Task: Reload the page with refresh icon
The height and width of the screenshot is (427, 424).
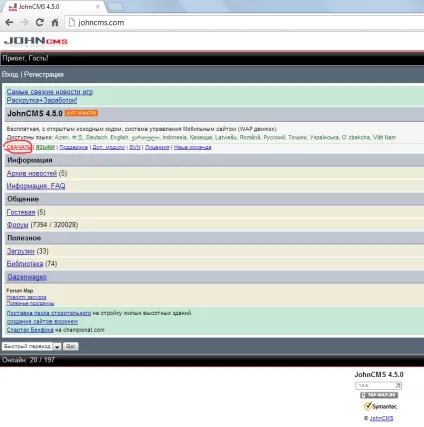Action: (x=40, y=22)
